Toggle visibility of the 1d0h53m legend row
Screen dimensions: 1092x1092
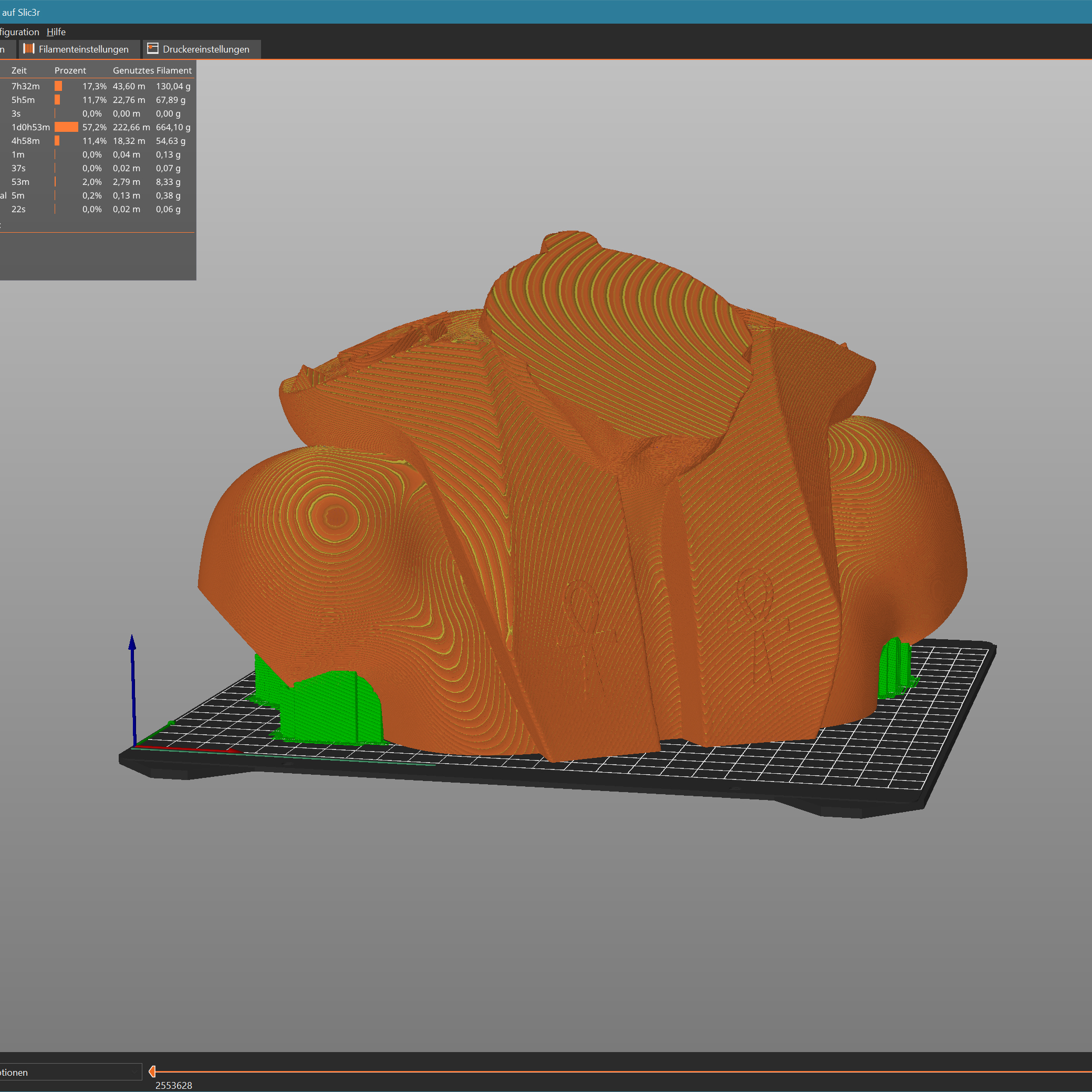(x=30, y=127)
